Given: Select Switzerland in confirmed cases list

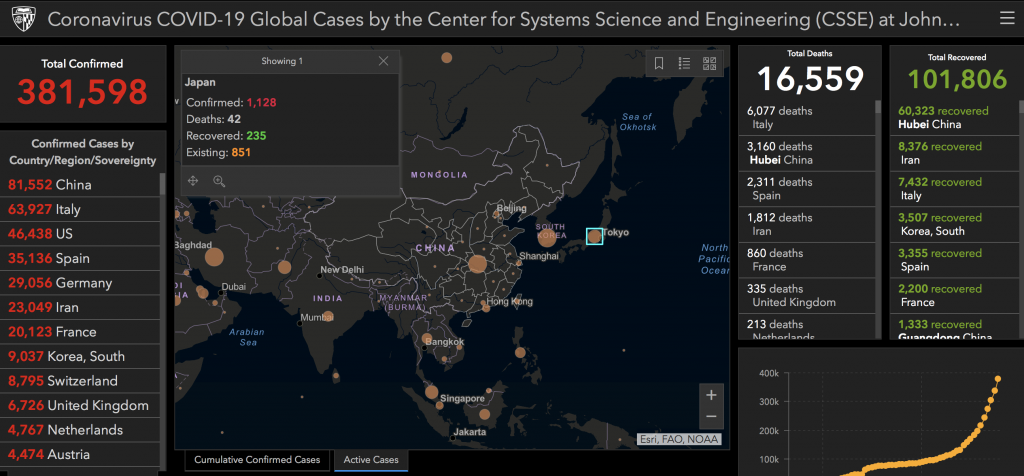Looking at the screenshot, I should (x=80, y=381).
